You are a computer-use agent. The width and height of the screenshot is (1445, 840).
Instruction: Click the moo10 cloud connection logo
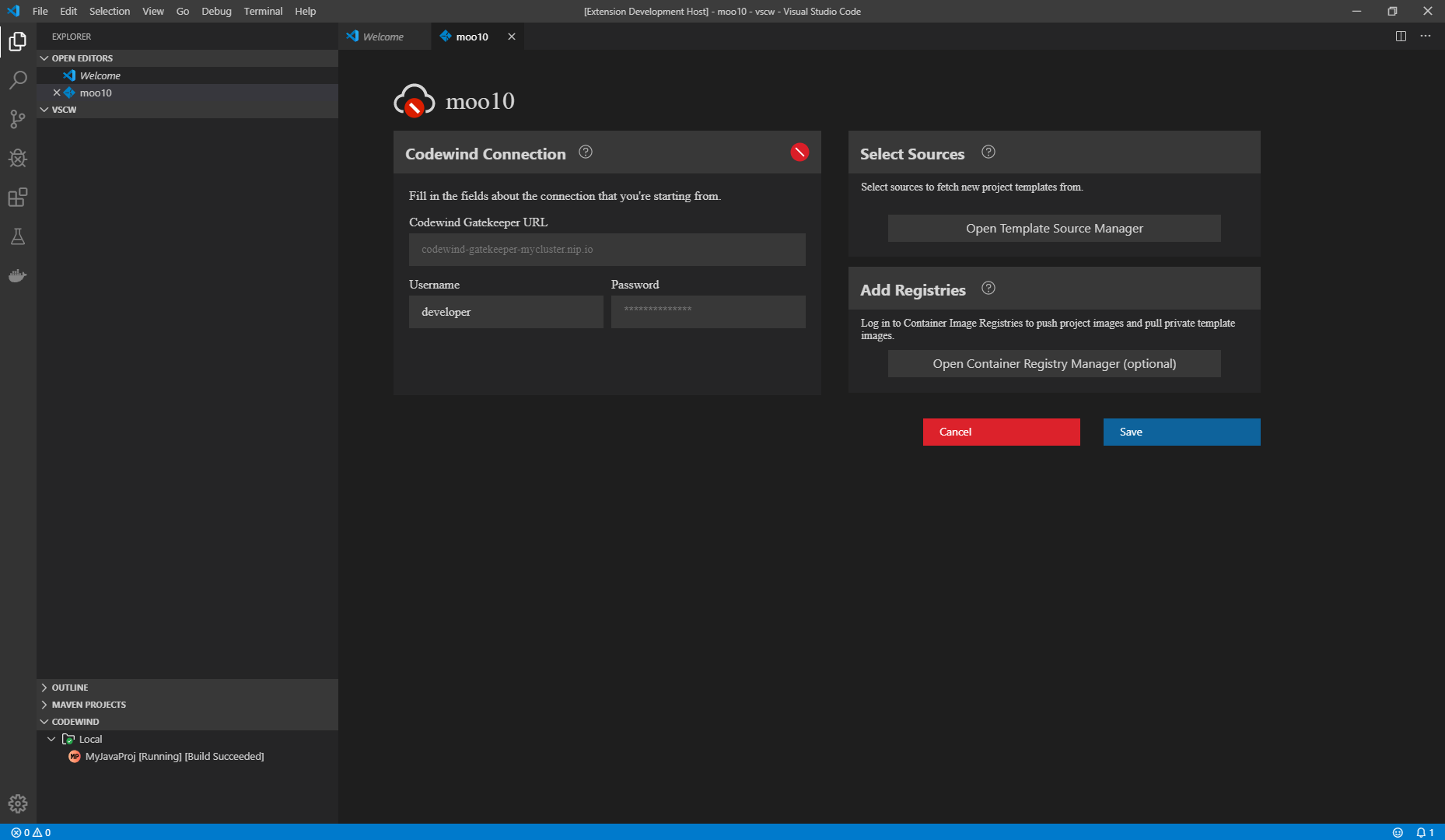[x=414, y=100]
